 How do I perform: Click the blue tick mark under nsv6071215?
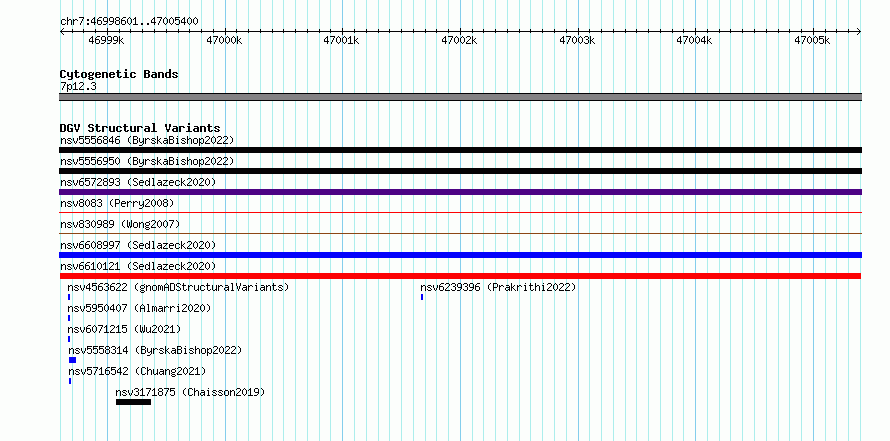[x=69, y=339]
